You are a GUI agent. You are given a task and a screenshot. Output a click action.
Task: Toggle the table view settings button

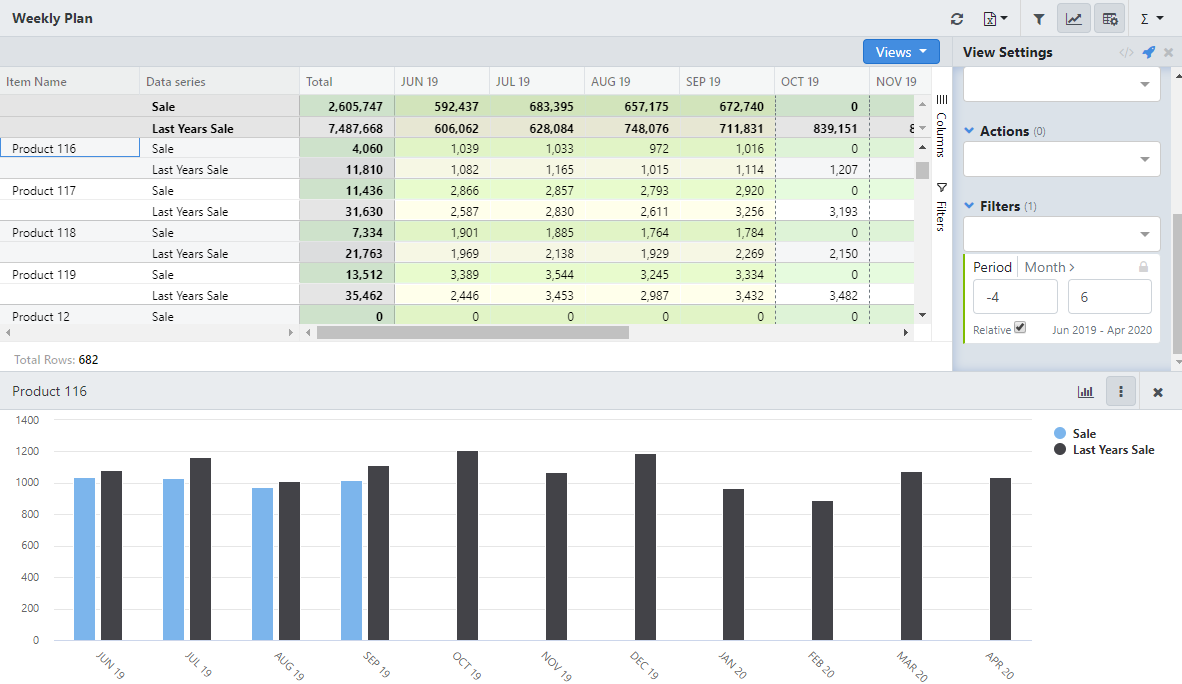click(1109, 19)
